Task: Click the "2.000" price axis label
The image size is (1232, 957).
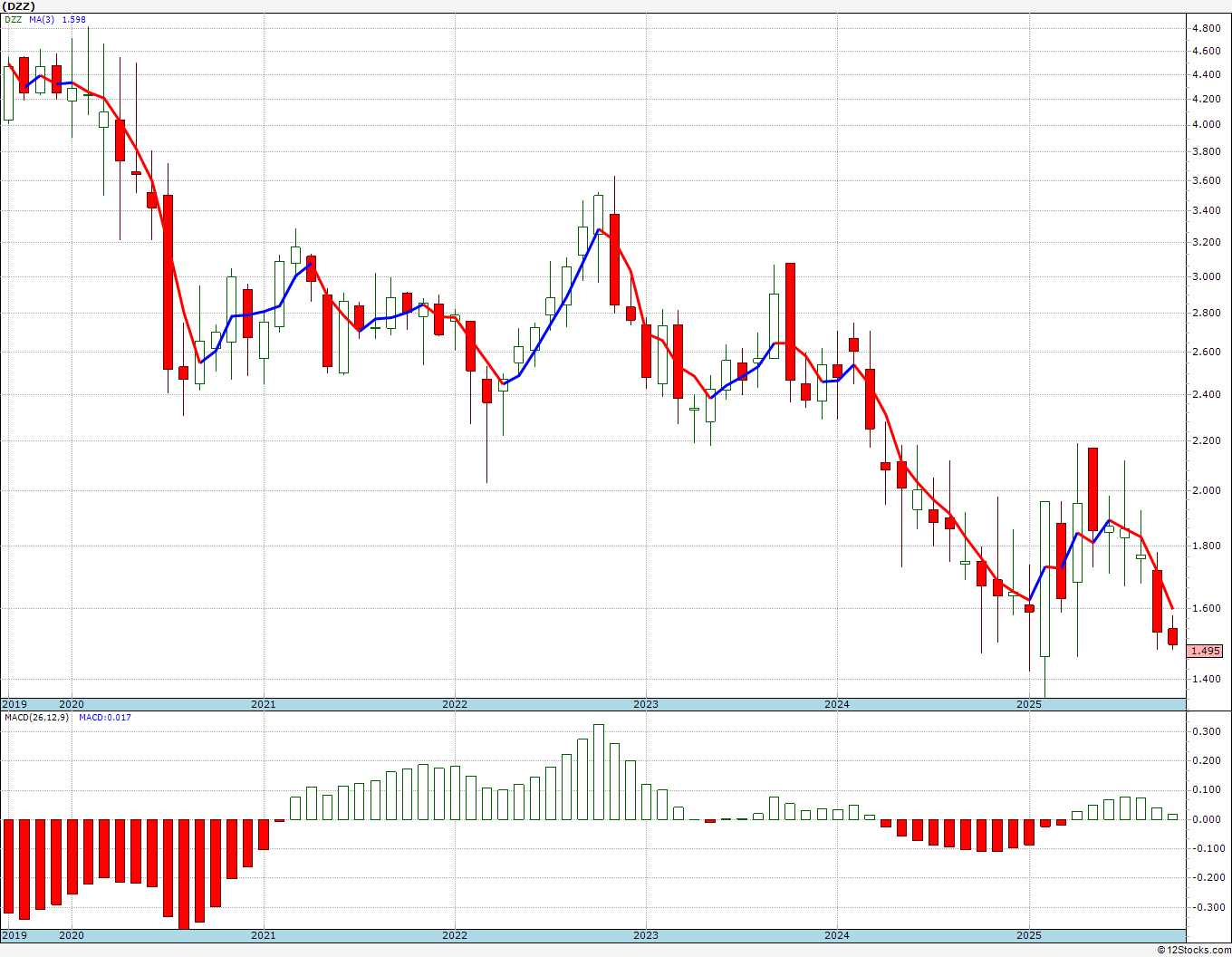Action: coord(1206,490)
